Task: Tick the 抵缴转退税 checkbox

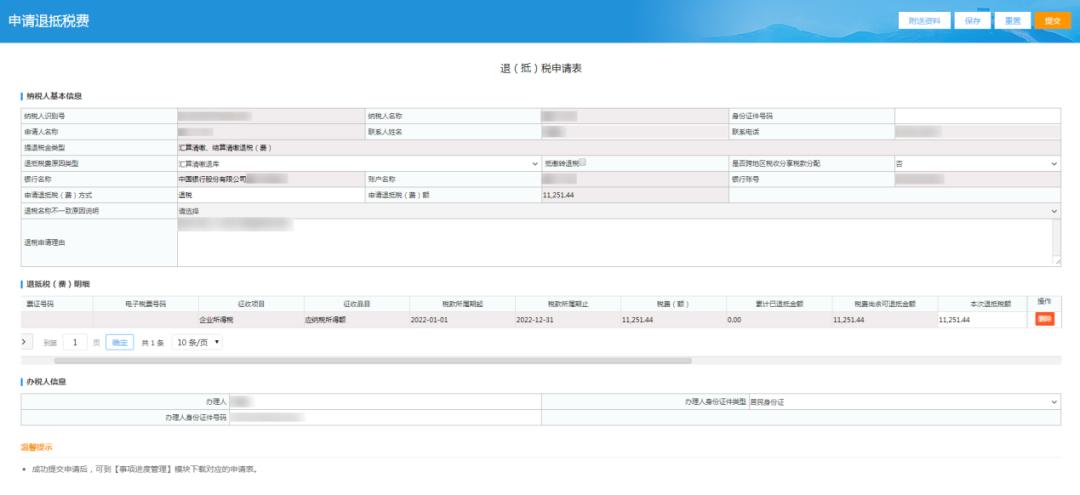Action: 583,162
